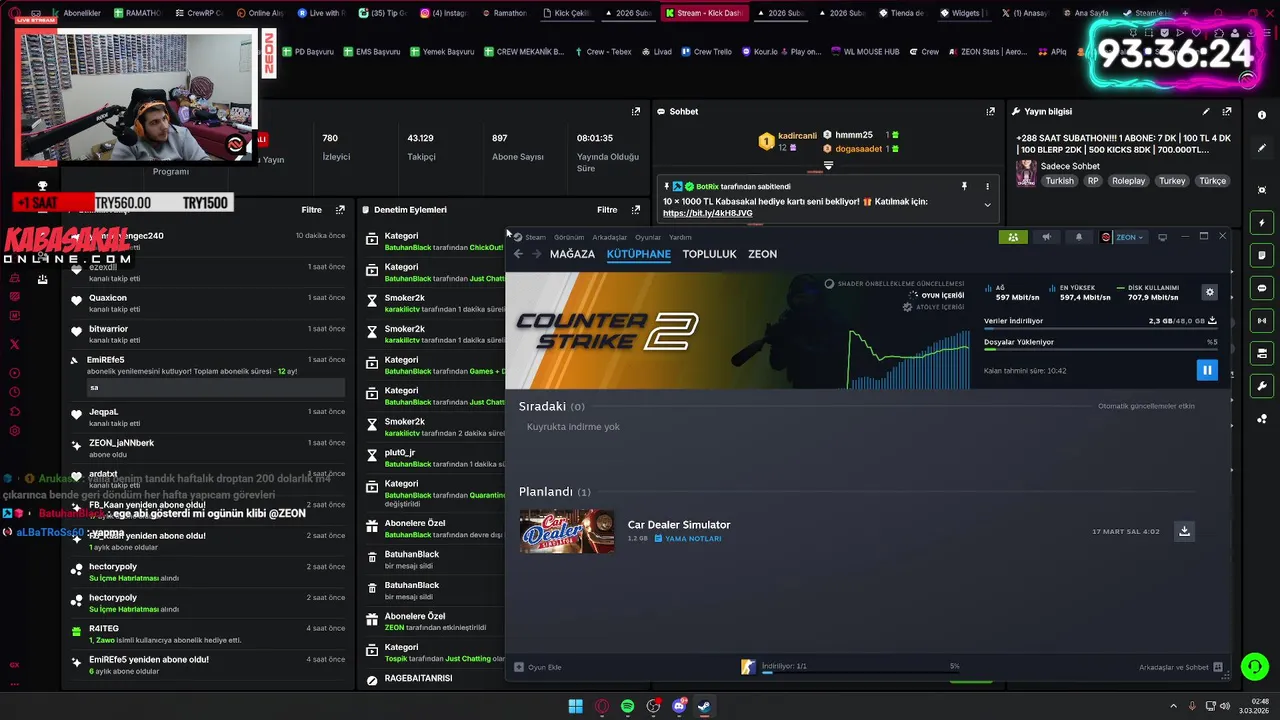Screen dimensions: 1280x720
Task: Switch Steam to Big Picture mode icon
Action: [1162, 237]
